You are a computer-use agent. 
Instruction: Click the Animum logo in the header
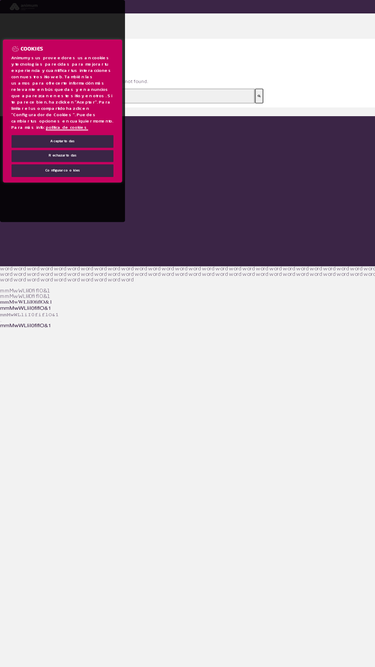click(x=24, y=6)
